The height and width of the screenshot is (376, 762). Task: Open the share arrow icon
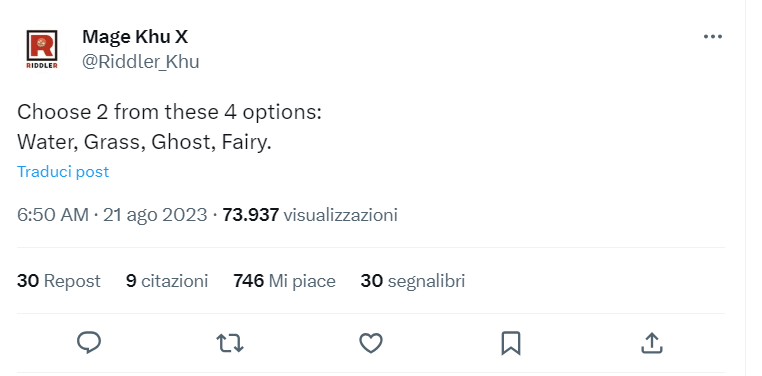coord(652,343)
